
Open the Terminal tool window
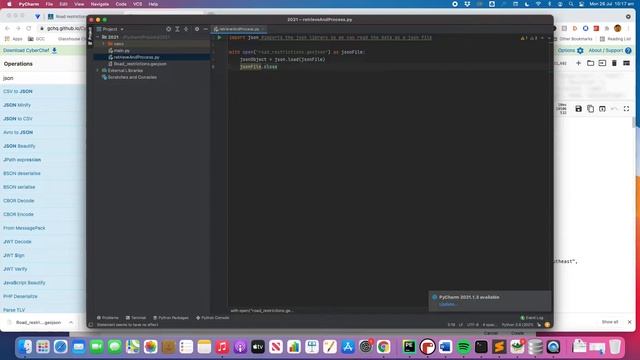(x=136, y=318)
